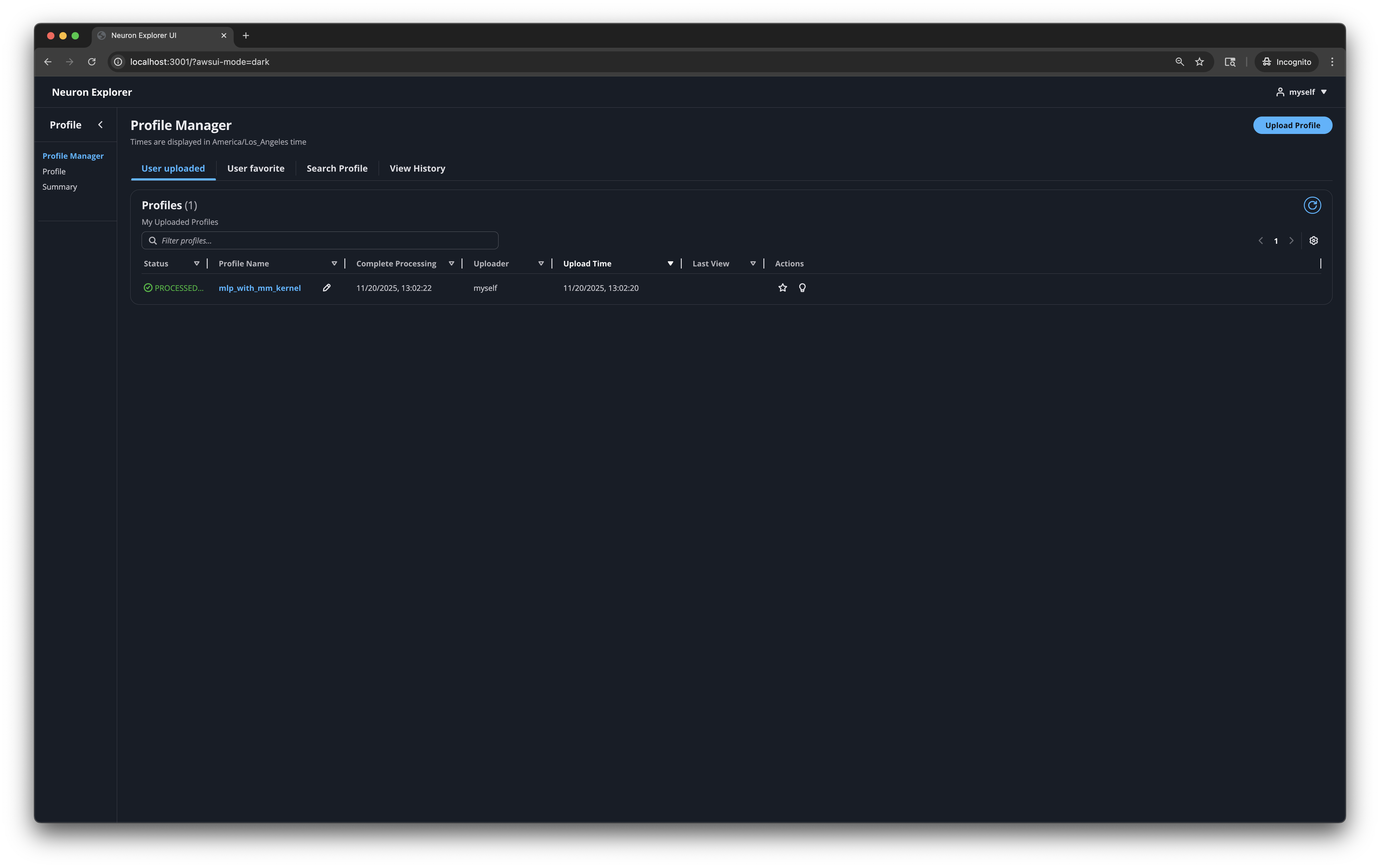Open the Status column filter dropdown
The image size is (1380, 868).
click(x=197, y=264)
